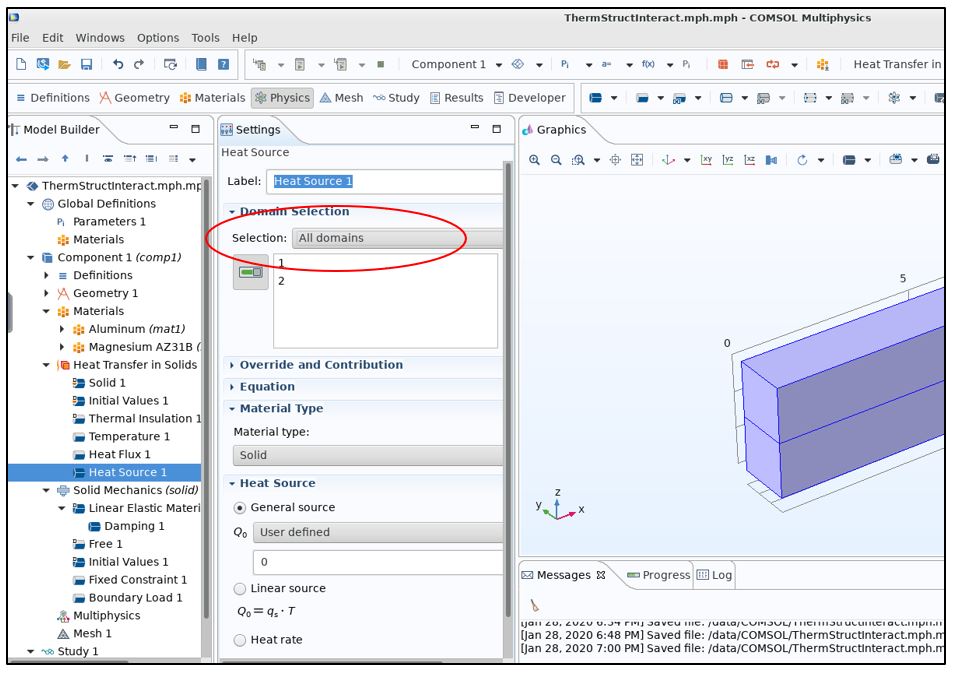The image size is (957, 673).
Task: Open a model with the folder icon
Action: tap(64, 64)
